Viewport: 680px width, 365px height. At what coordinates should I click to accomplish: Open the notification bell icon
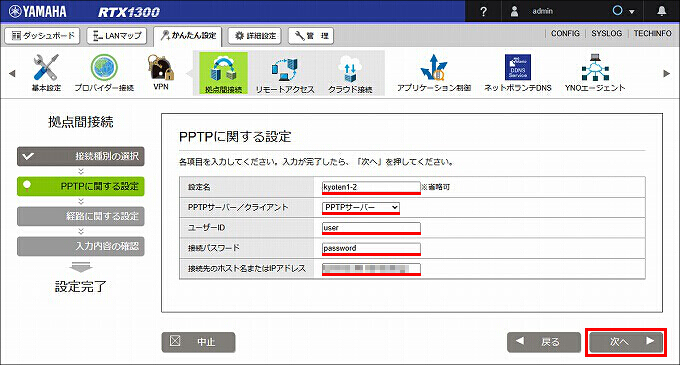[x=661, y=11]
